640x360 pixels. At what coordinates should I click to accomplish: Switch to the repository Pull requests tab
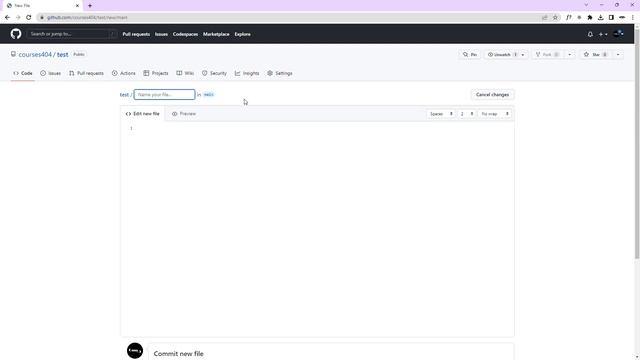click(86, 73)
